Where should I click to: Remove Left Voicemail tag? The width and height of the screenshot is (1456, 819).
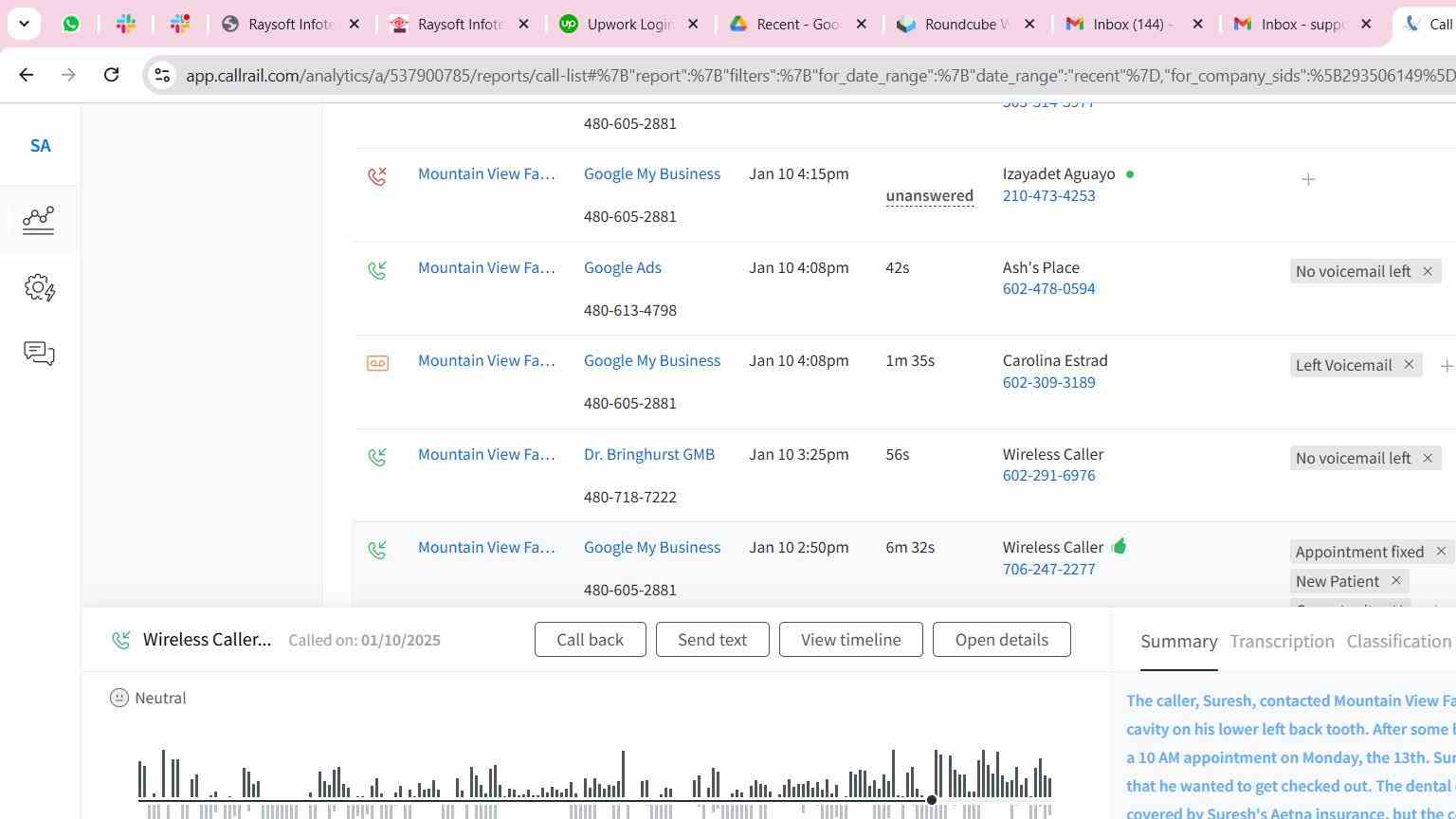click(1409, 365)
